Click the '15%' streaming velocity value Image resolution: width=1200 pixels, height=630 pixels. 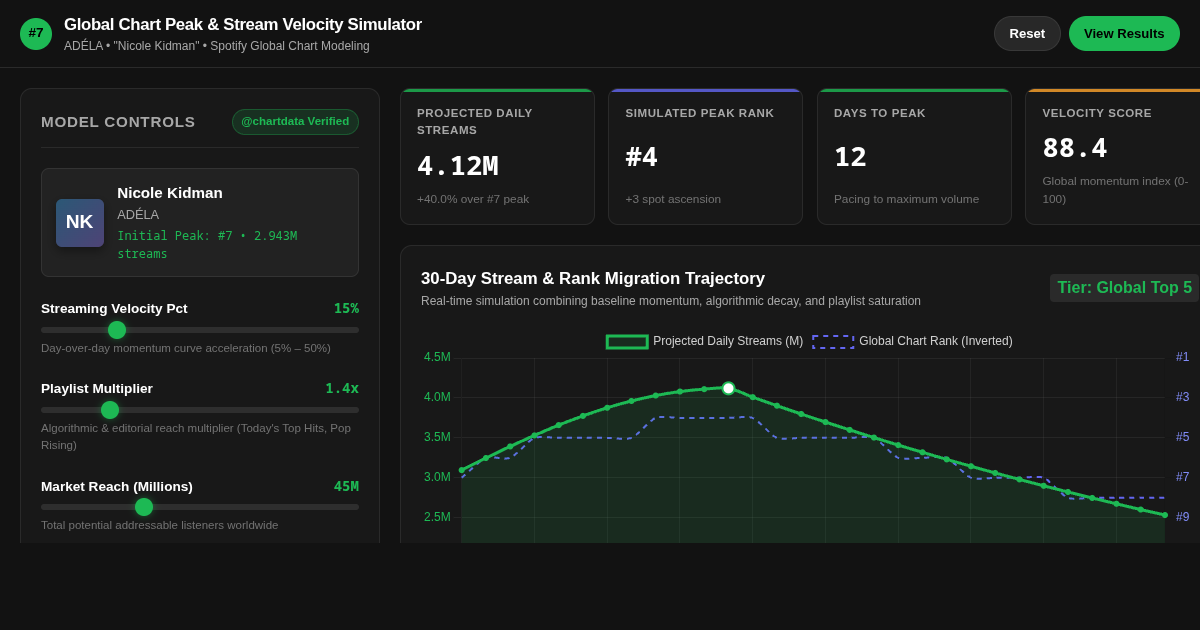[346, 308]
